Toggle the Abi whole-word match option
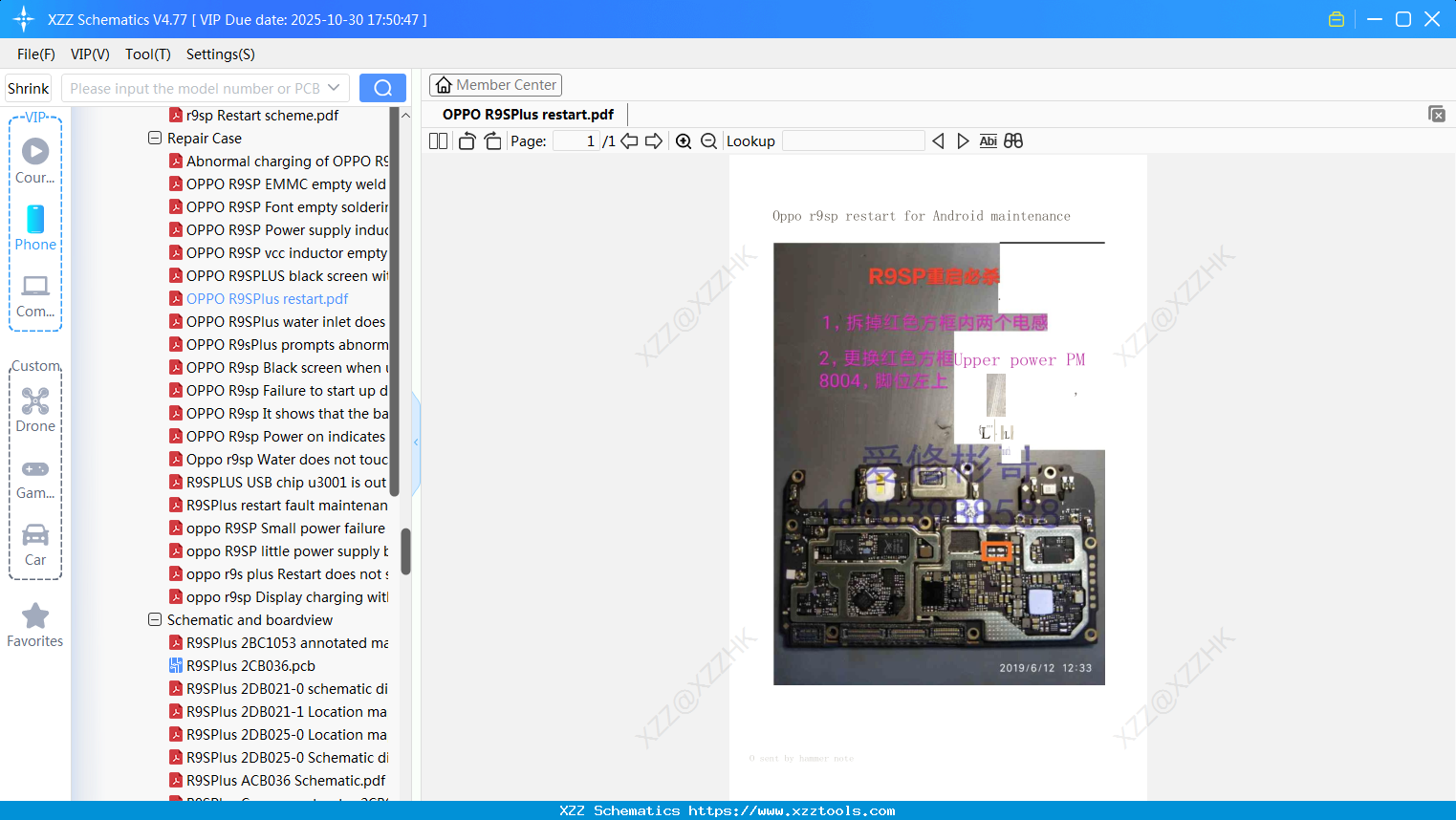This screenshot has width=1456, height=820. tap(989, 141)
